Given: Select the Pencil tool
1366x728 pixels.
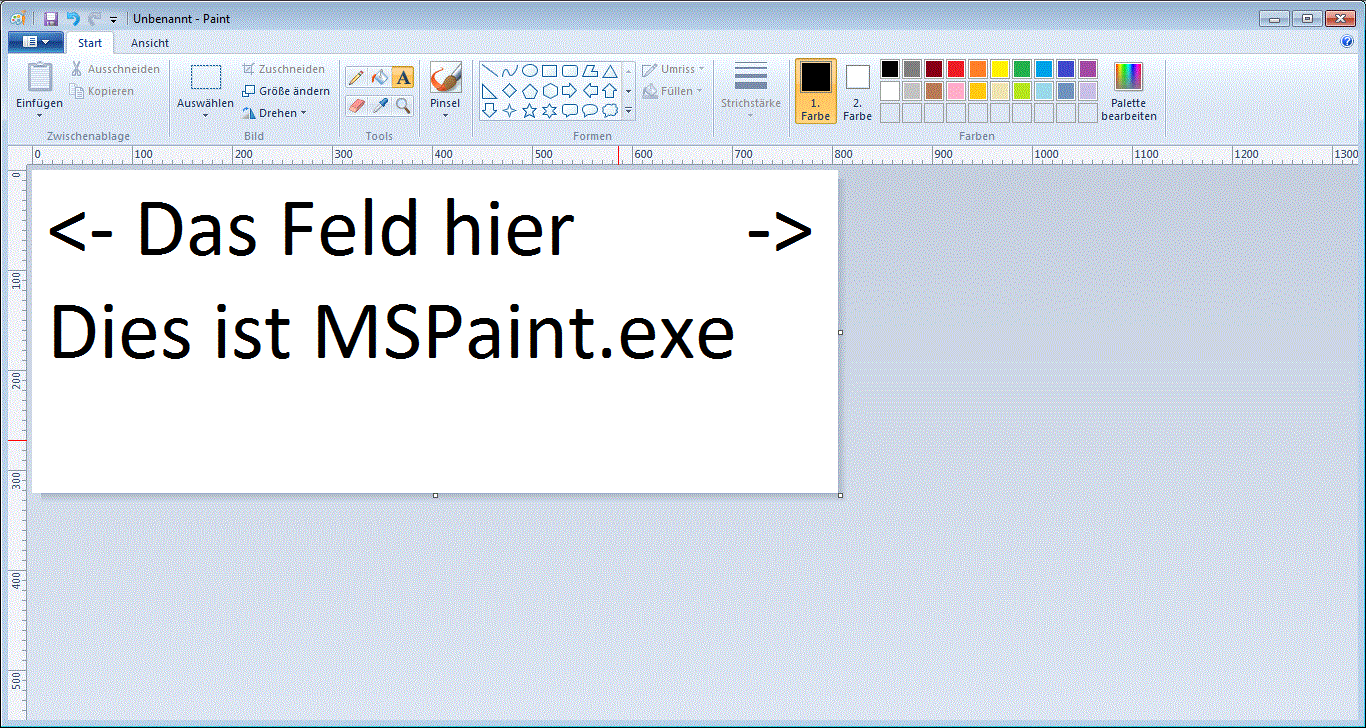Looking at the screenshot, I should [356, 77].
